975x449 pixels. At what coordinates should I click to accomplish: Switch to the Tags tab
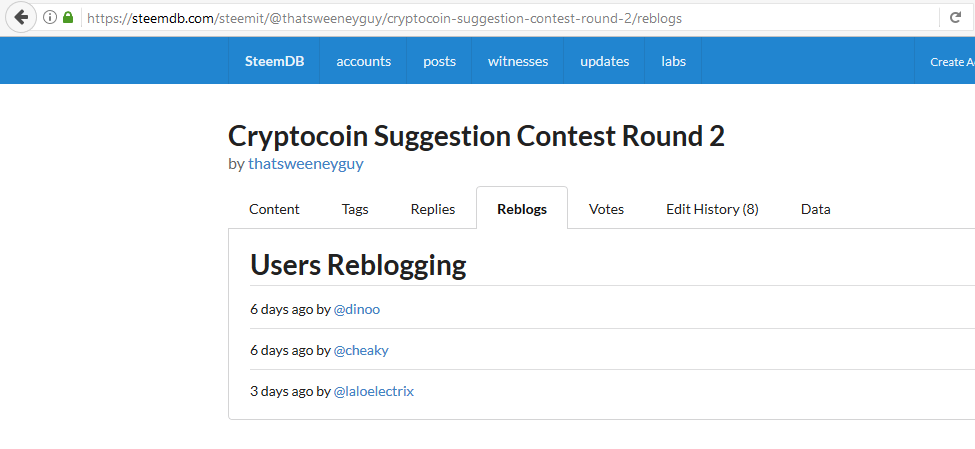pos(355,209)
